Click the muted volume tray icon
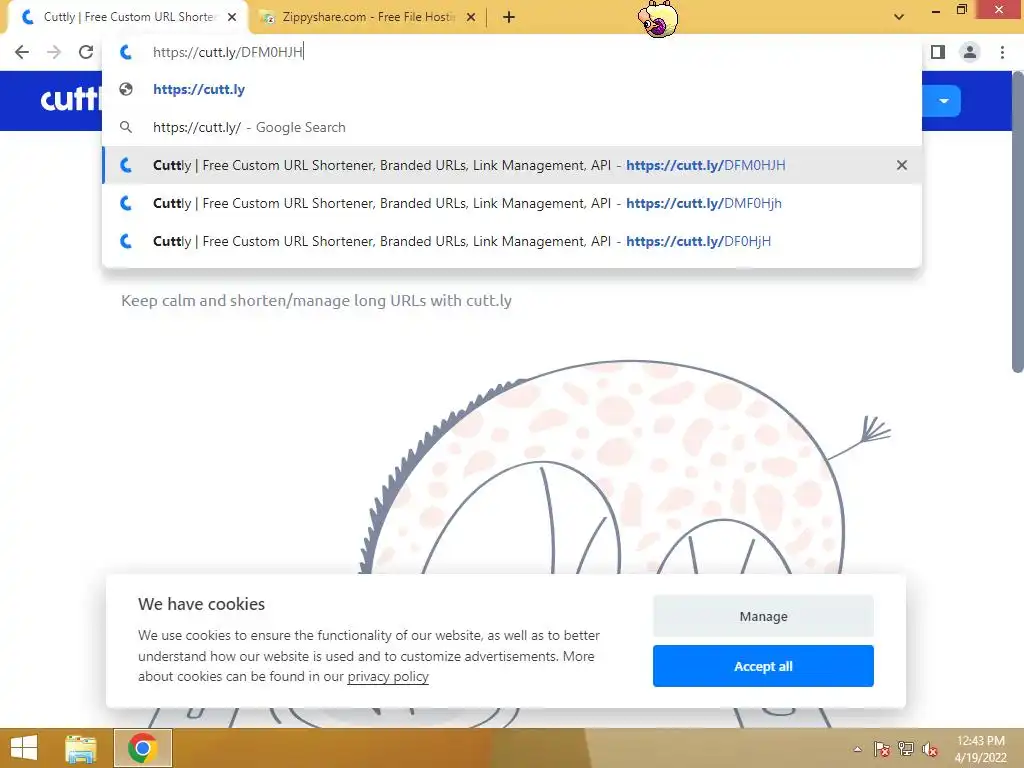This screenshot has width=1024, height=768. 929,749
